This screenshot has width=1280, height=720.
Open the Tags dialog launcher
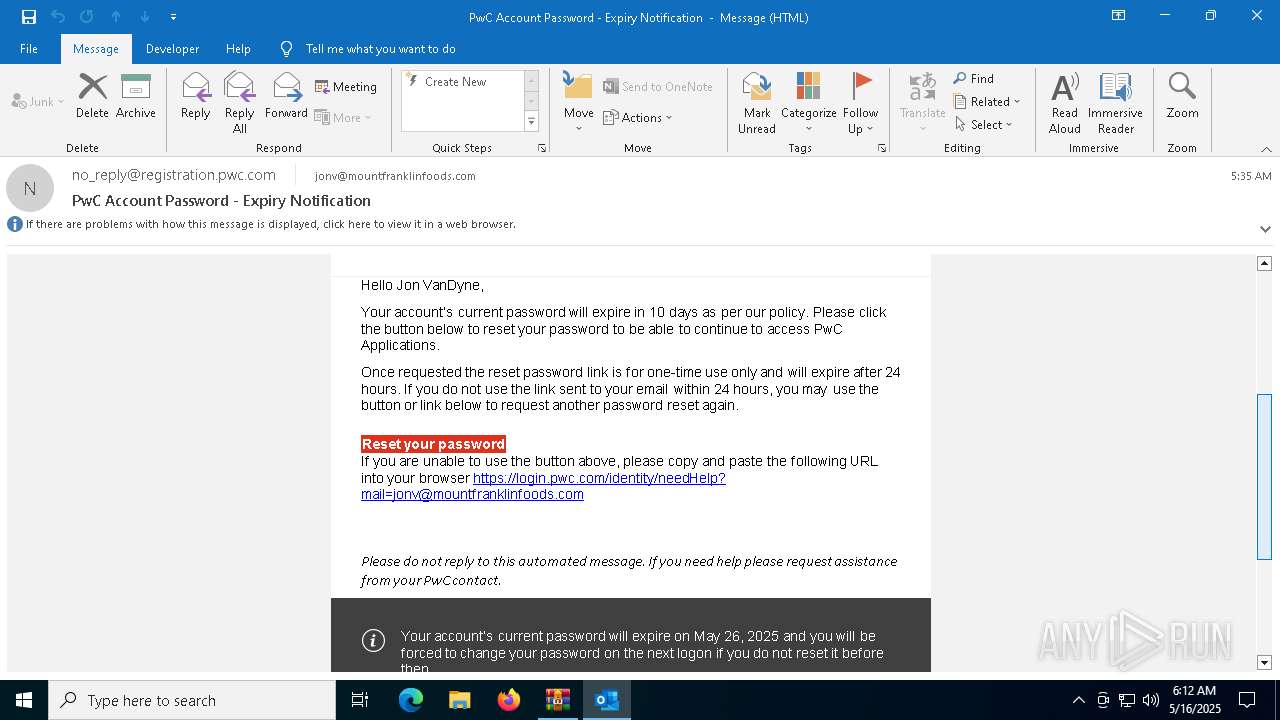pyautogui.click(x=882, y=148)
